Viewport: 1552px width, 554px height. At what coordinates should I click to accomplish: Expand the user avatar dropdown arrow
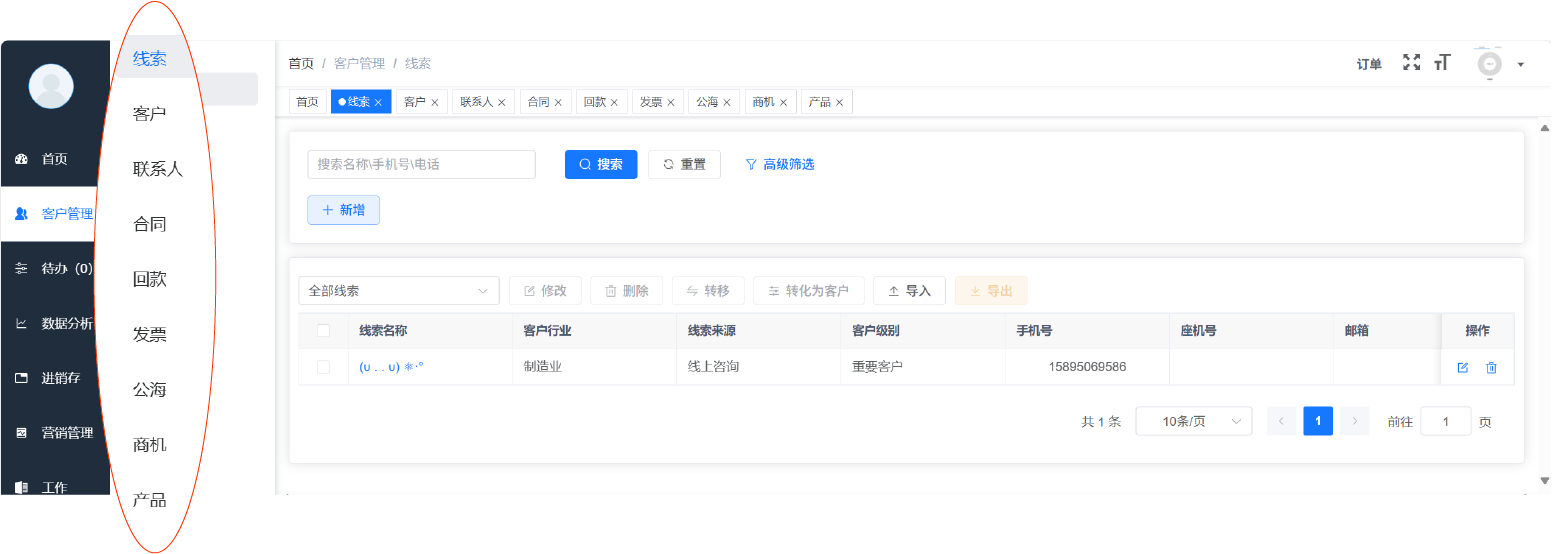click(x=1520, y=65)
